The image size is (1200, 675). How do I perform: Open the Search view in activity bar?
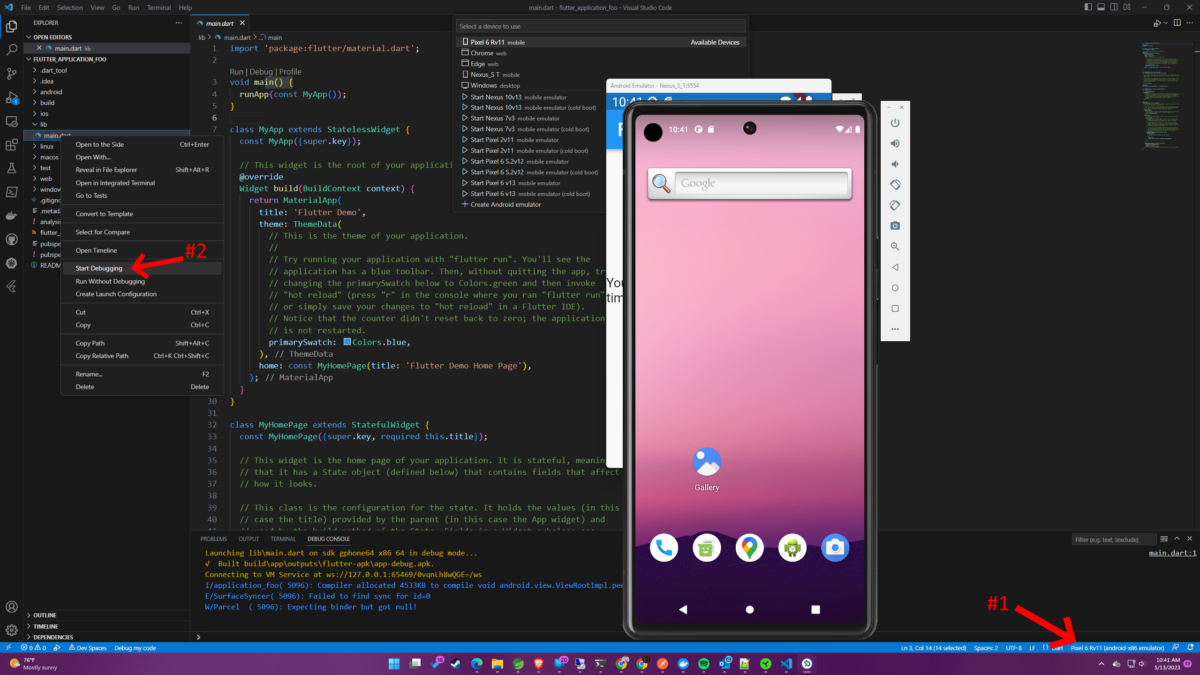point(12,48)
